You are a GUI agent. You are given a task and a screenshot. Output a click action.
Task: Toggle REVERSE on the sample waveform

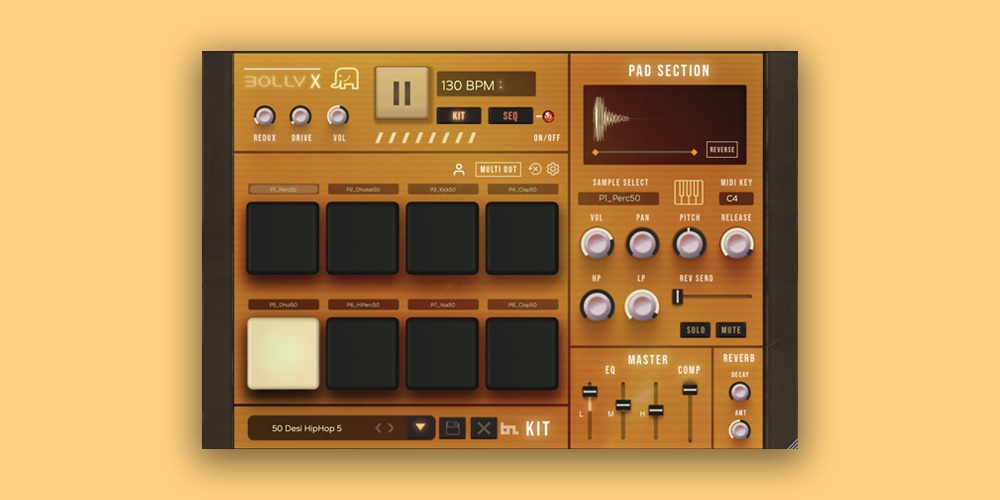[722, 150]
